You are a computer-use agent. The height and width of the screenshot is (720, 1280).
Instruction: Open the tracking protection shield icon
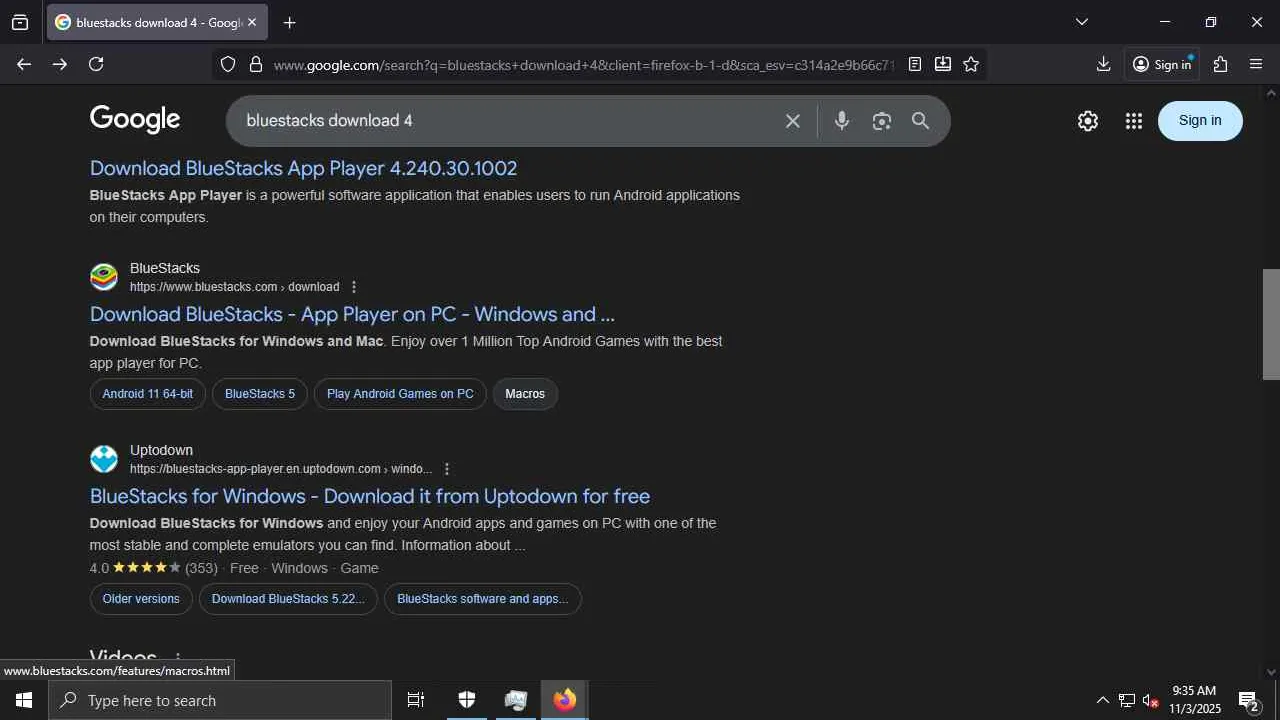point(228,64)
